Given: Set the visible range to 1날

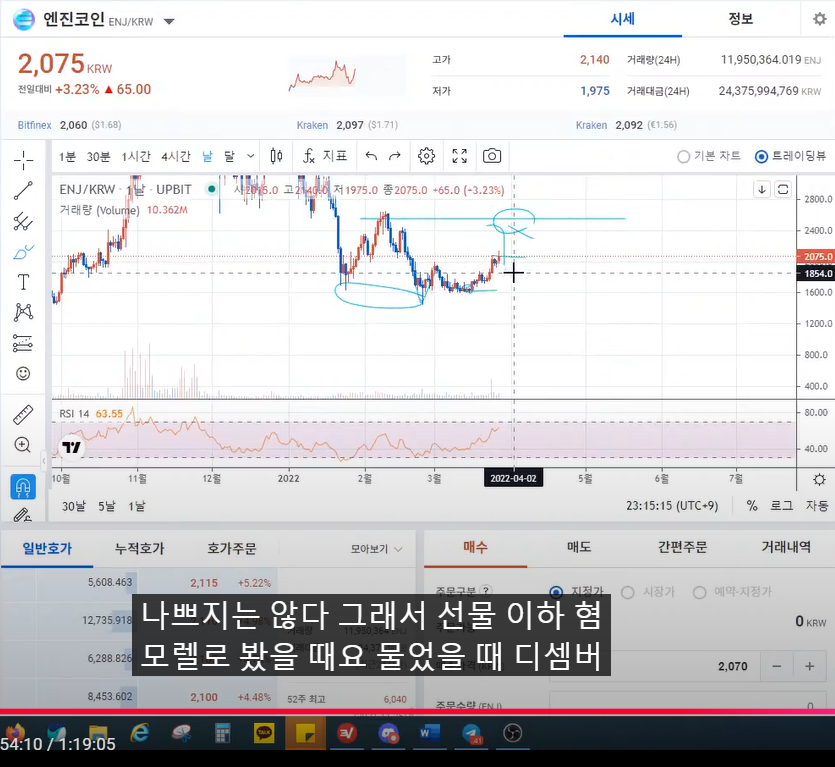Looking at the screenshot, I should tap(136, 506).
